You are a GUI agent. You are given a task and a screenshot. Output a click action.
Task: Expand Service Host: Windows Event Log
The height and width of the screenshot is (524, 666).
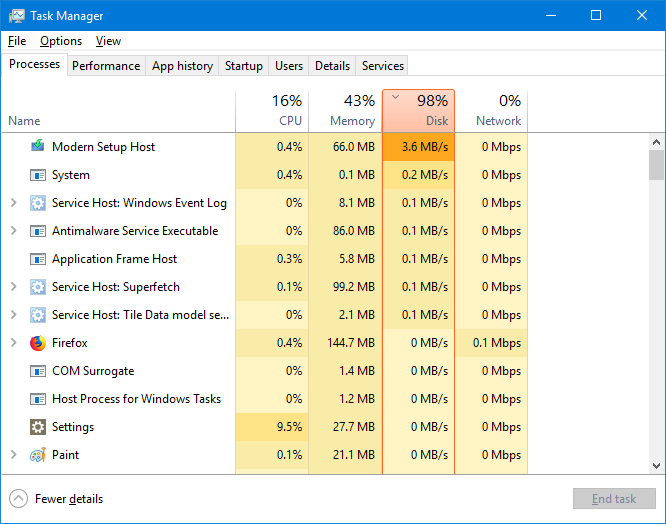click(x=14, y=203)
